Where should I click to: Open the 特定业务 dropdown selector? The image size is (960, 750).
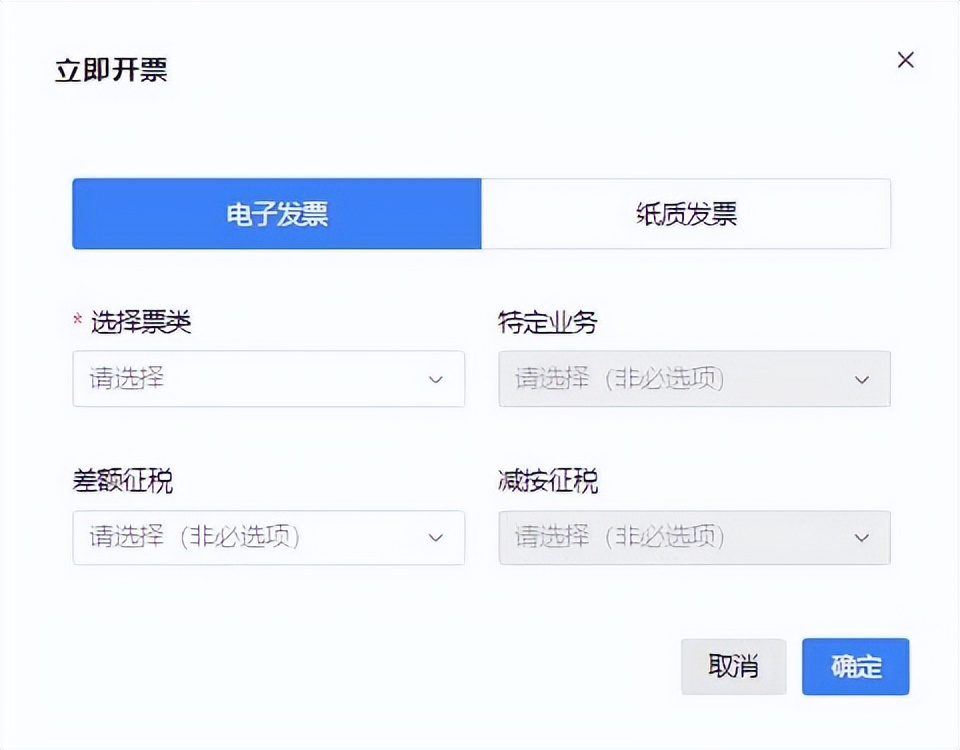696,379
